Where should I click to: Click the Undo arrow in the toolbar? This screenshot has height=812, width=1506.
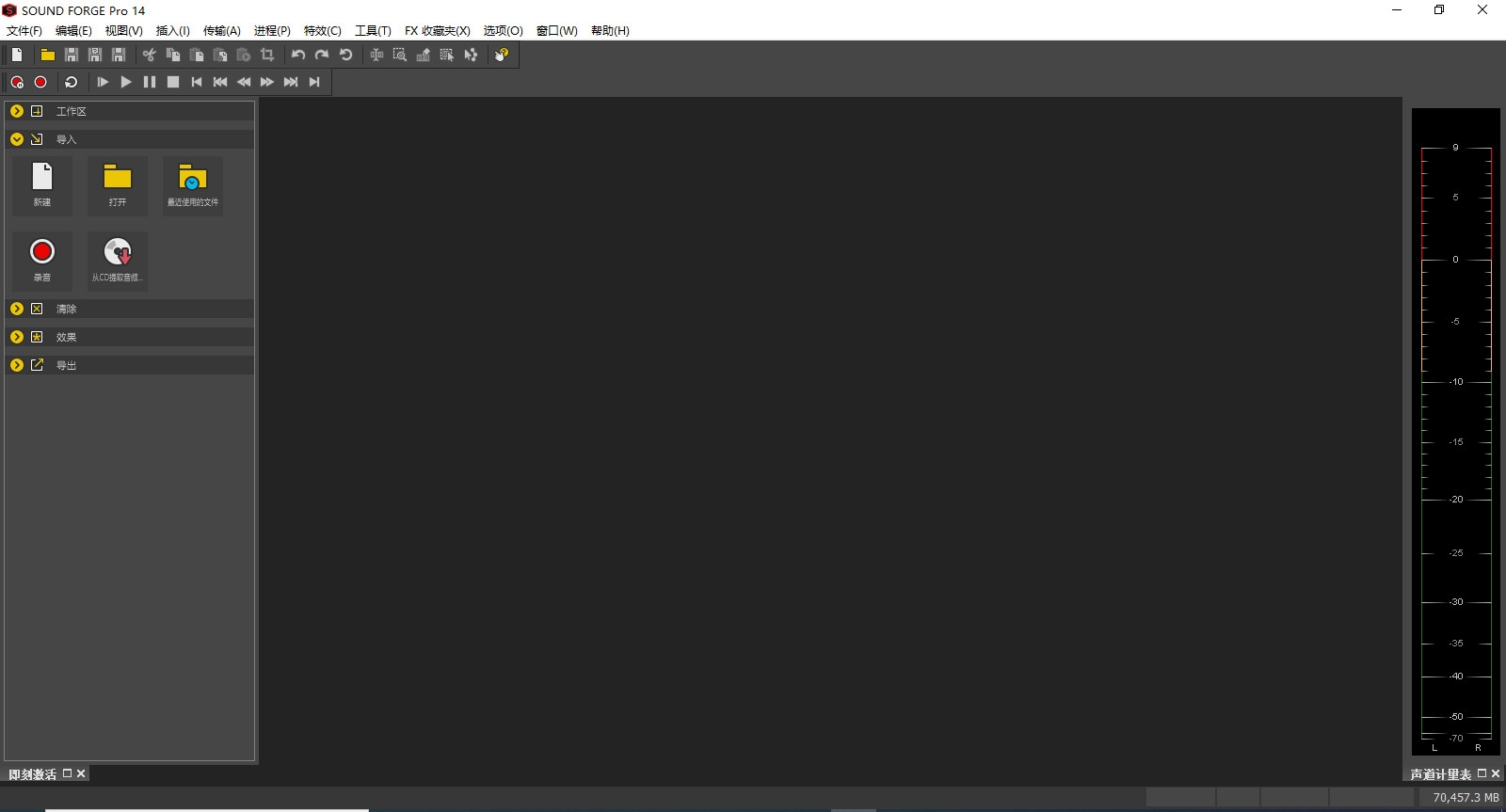298,55
